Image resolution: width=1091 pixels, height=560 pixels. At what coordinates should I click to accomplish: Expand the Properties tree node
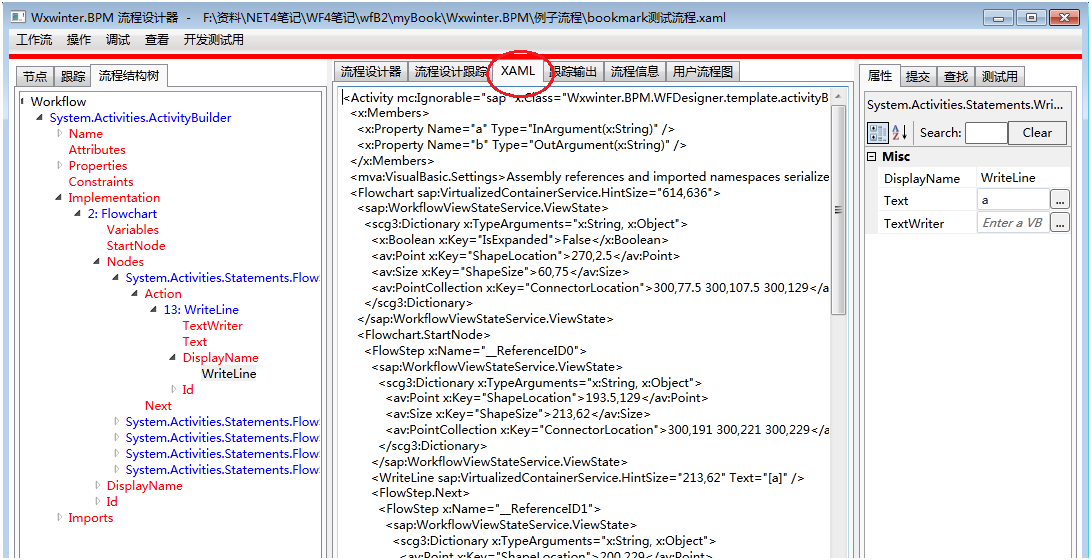(x=59, y=165)
